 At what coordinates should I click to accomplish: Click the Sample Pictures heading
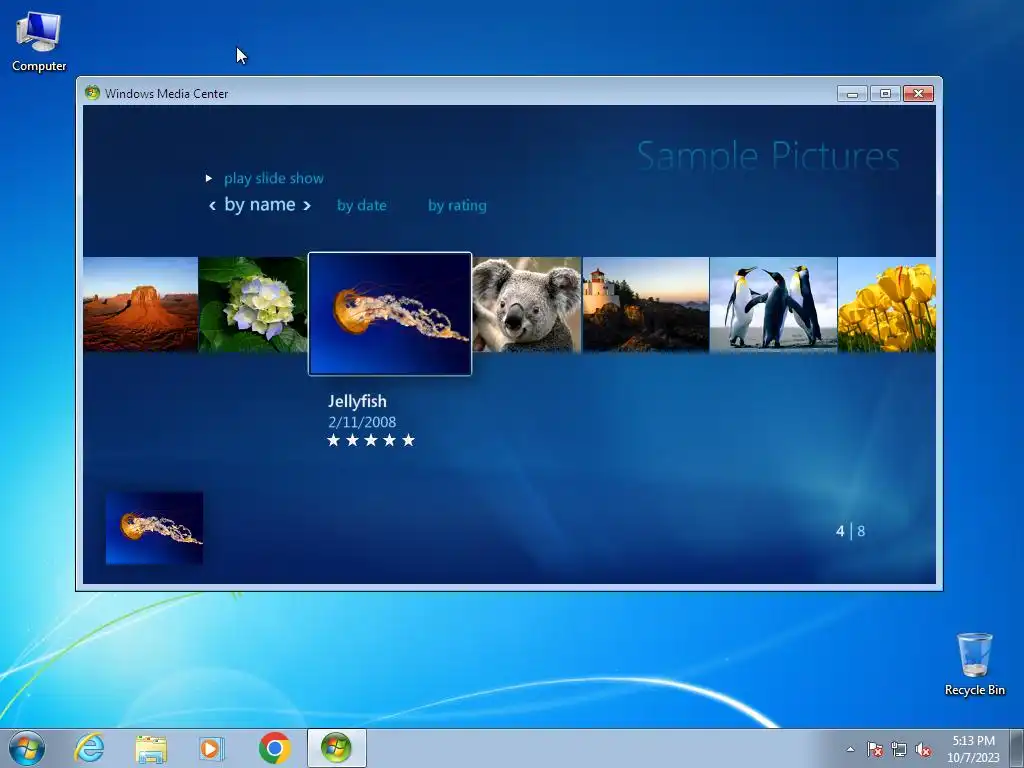768,155
